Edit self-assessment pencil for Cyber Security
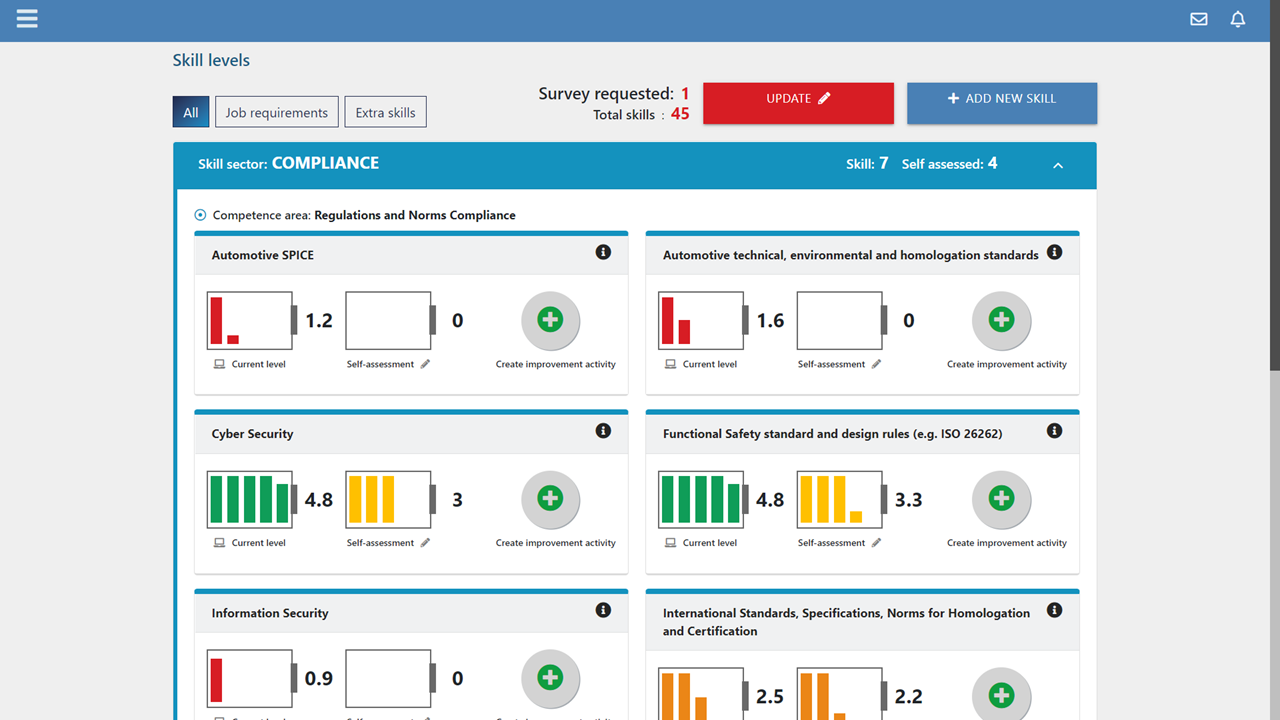The image size is (1280, 720). (x=425, y=543)
